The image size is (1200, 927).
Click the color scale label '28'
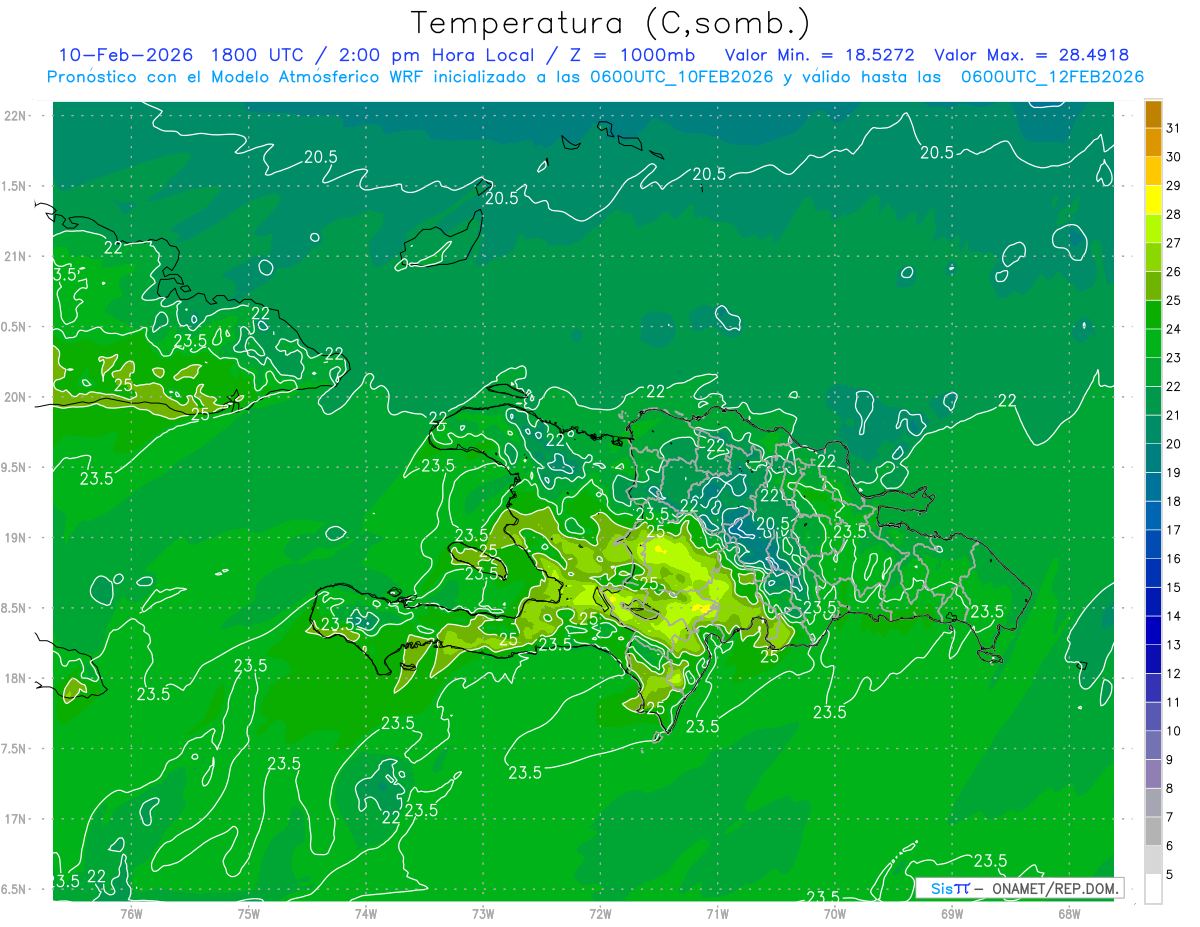[x=1174, y=214]
